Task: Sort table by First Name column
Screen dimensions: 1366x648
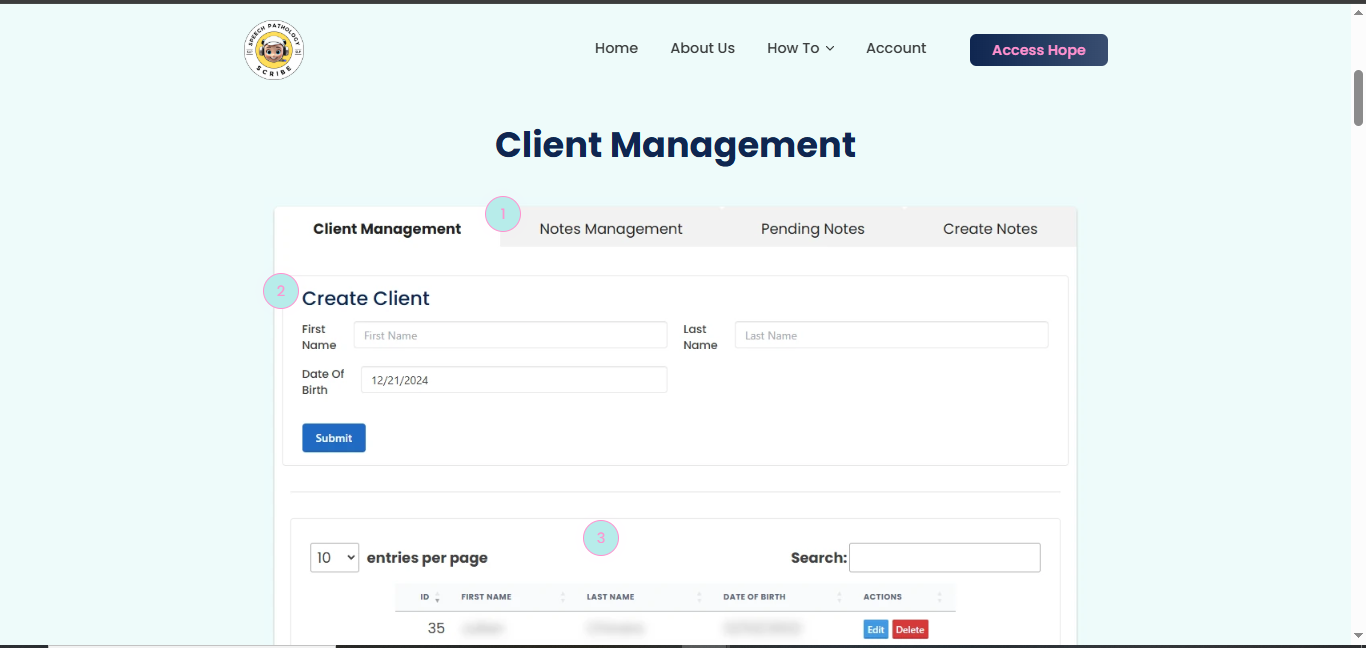Action: point(487,597)
